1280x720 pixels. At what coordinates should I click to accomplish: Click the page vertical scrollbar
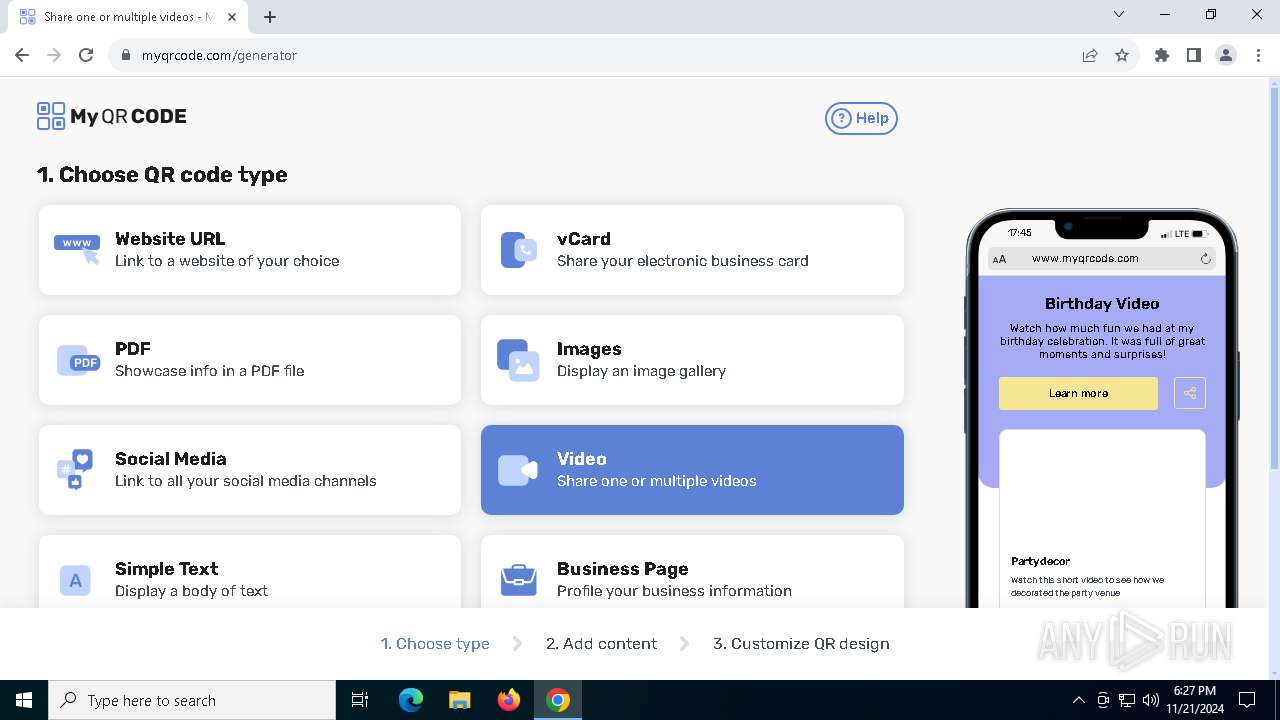point(1273,280)
